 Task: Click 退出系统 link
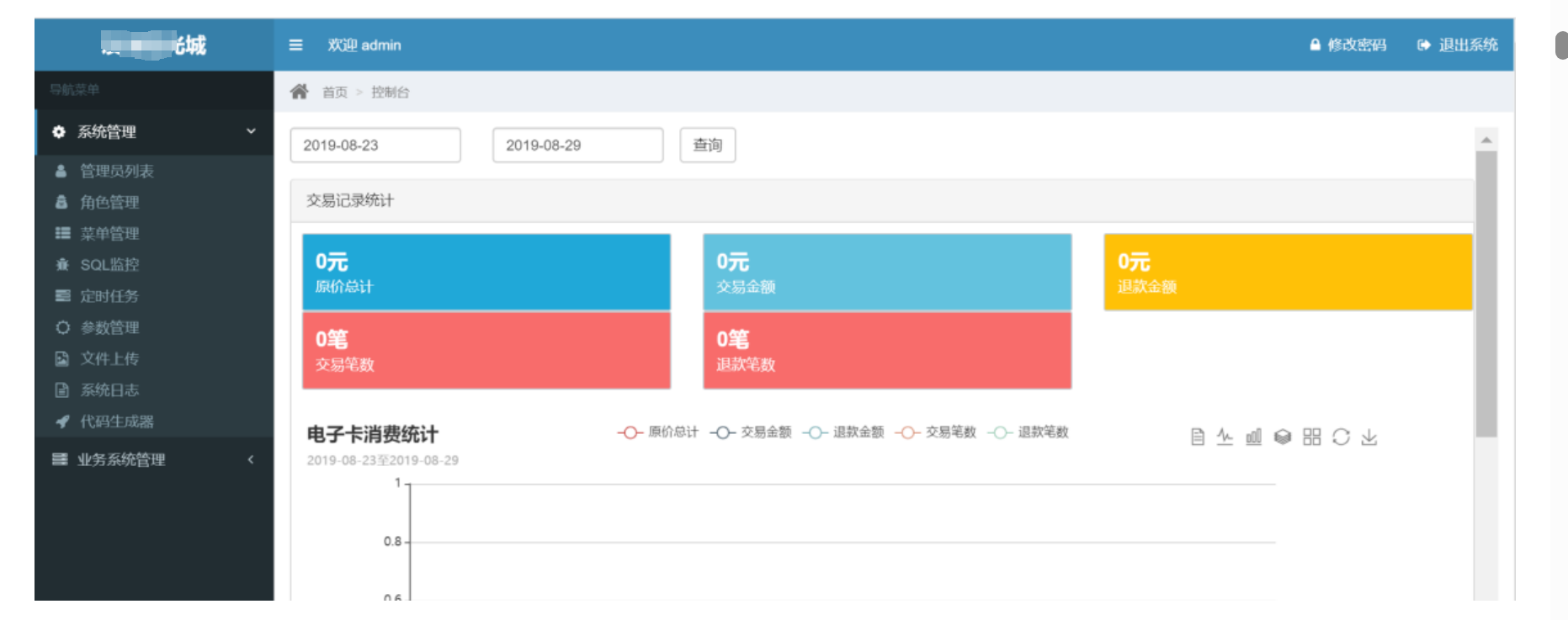[1468, 45]
